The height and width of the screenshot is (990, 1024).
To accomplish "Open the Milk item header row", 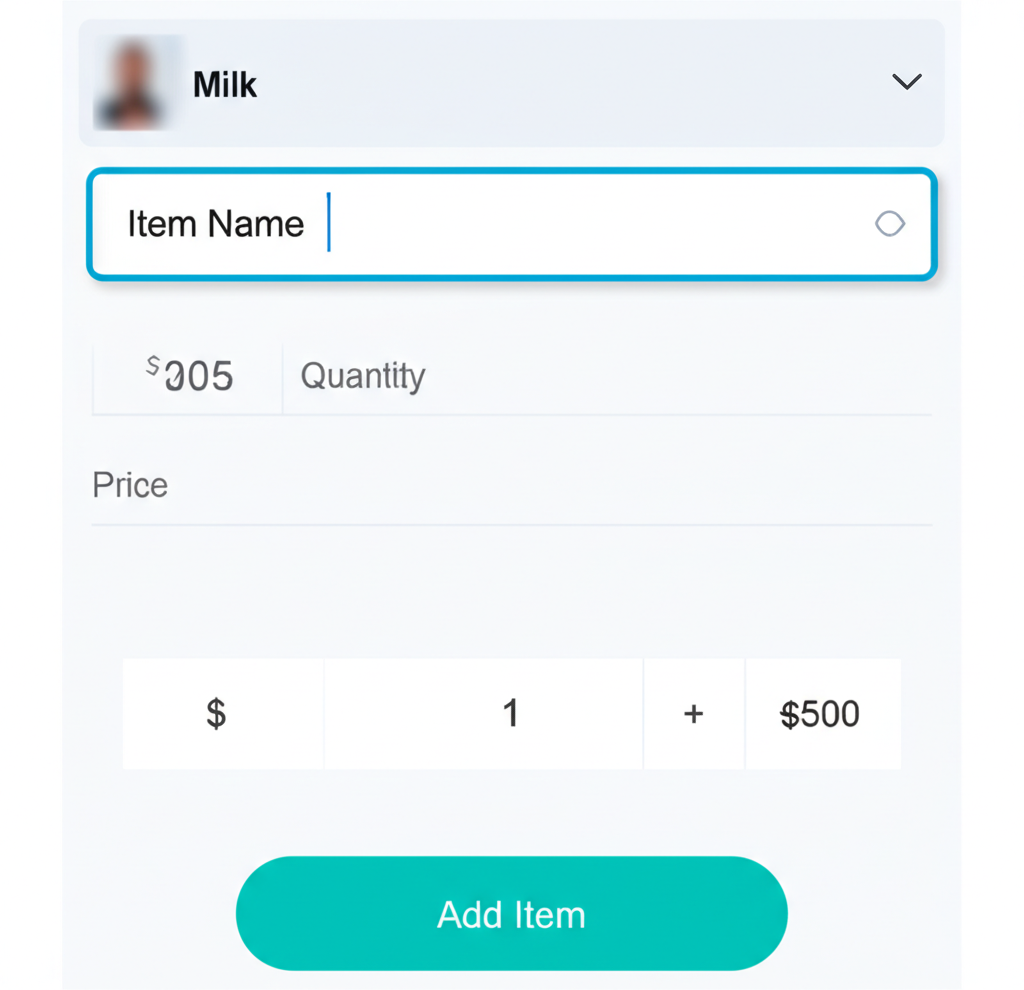I will pyautogui.click(x=512, y=82).
